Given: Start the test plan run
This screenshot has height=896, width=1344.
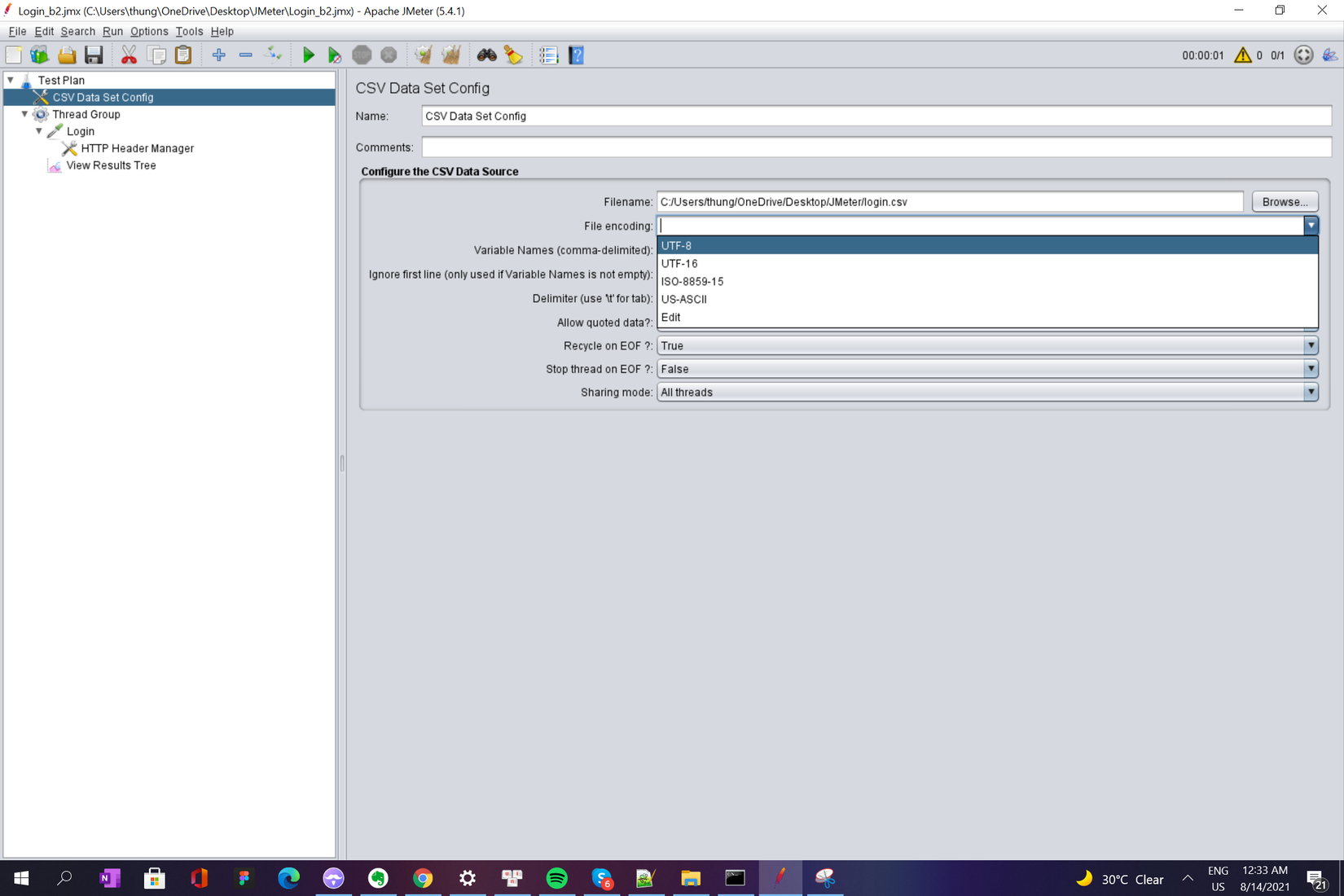Looking at the screenshot, I should (x=308, y=55).
